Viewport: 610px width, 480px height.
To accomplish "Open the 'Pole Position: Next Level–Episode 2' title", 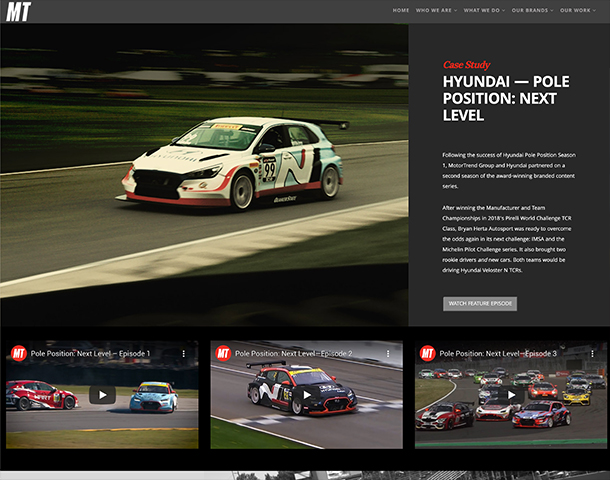I will point(294,354).
